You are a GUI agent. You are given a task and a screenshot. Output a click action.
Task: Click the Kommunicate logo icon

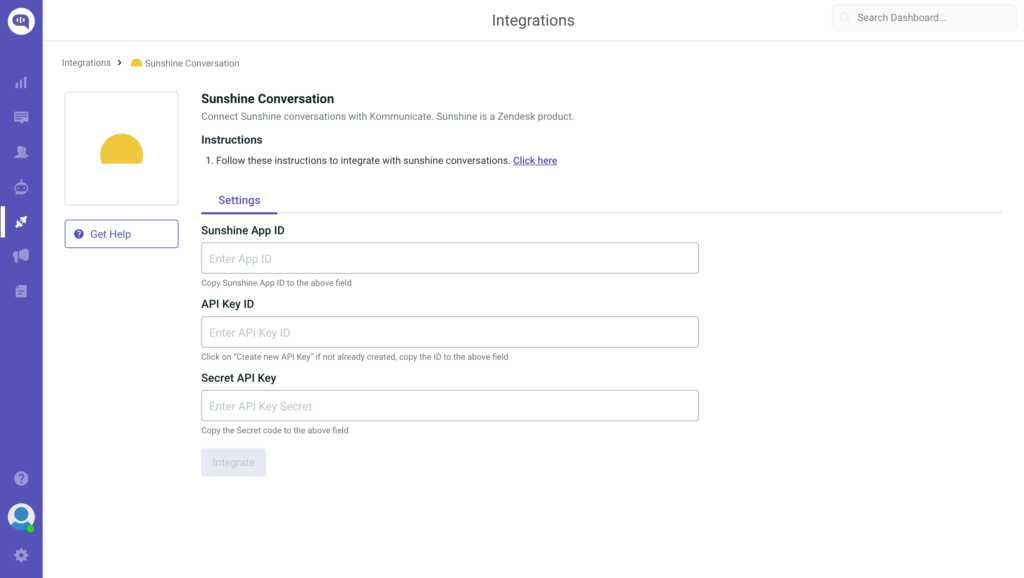pyautogui.click(x=21, y=21)
